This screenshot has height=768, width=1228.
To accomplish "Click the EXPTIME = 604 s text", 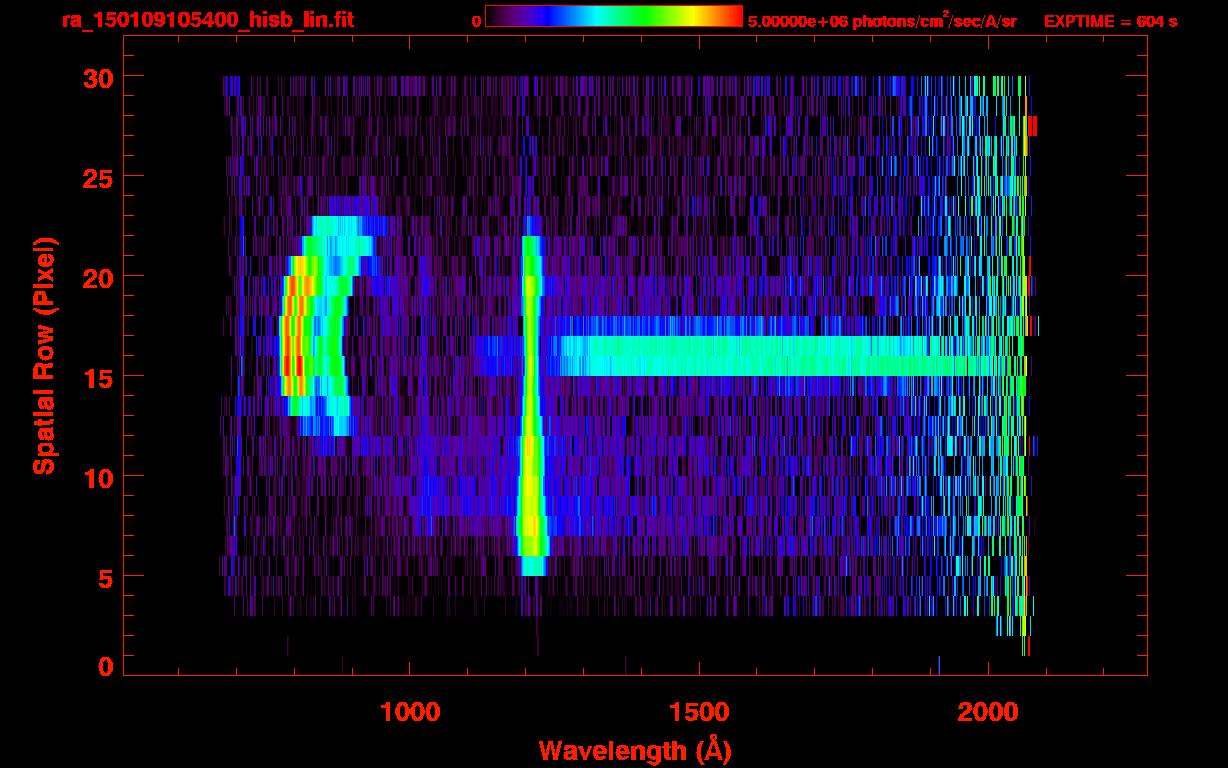I will [1110, 21].
